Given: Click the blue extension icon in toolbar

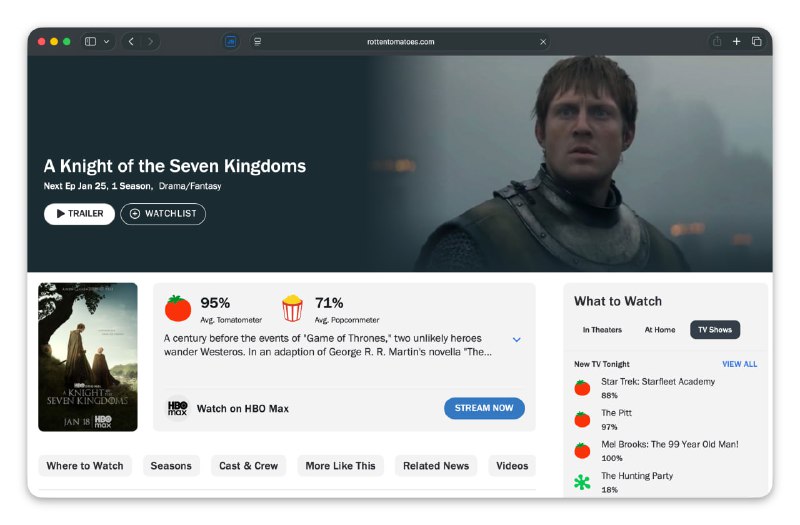Looking at the screenshot, I should coord(231,41).
